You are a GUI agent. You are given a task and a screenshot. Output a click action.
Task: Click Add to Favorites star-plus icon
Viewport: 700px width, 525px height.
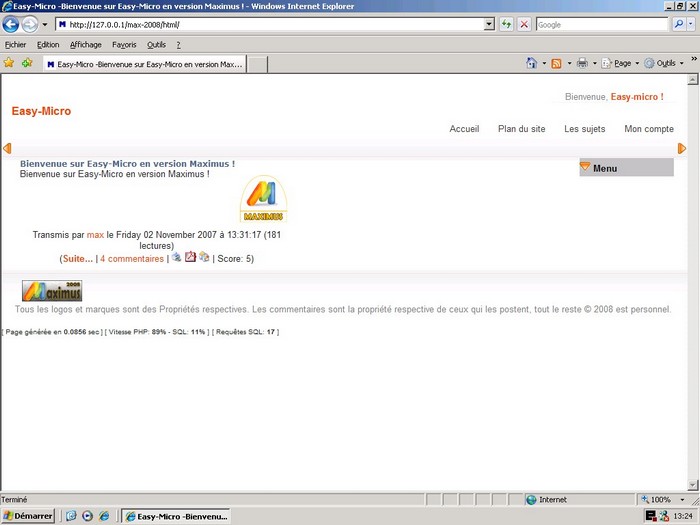click(27, 63)
